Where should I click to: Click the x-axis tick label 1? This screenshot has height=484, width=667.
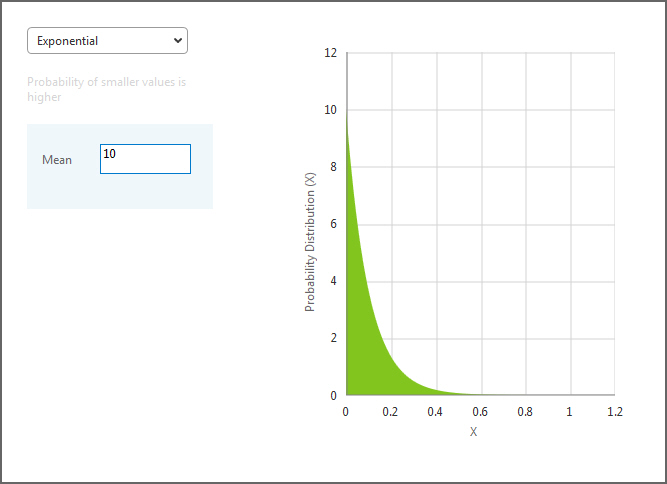point(570,412)
